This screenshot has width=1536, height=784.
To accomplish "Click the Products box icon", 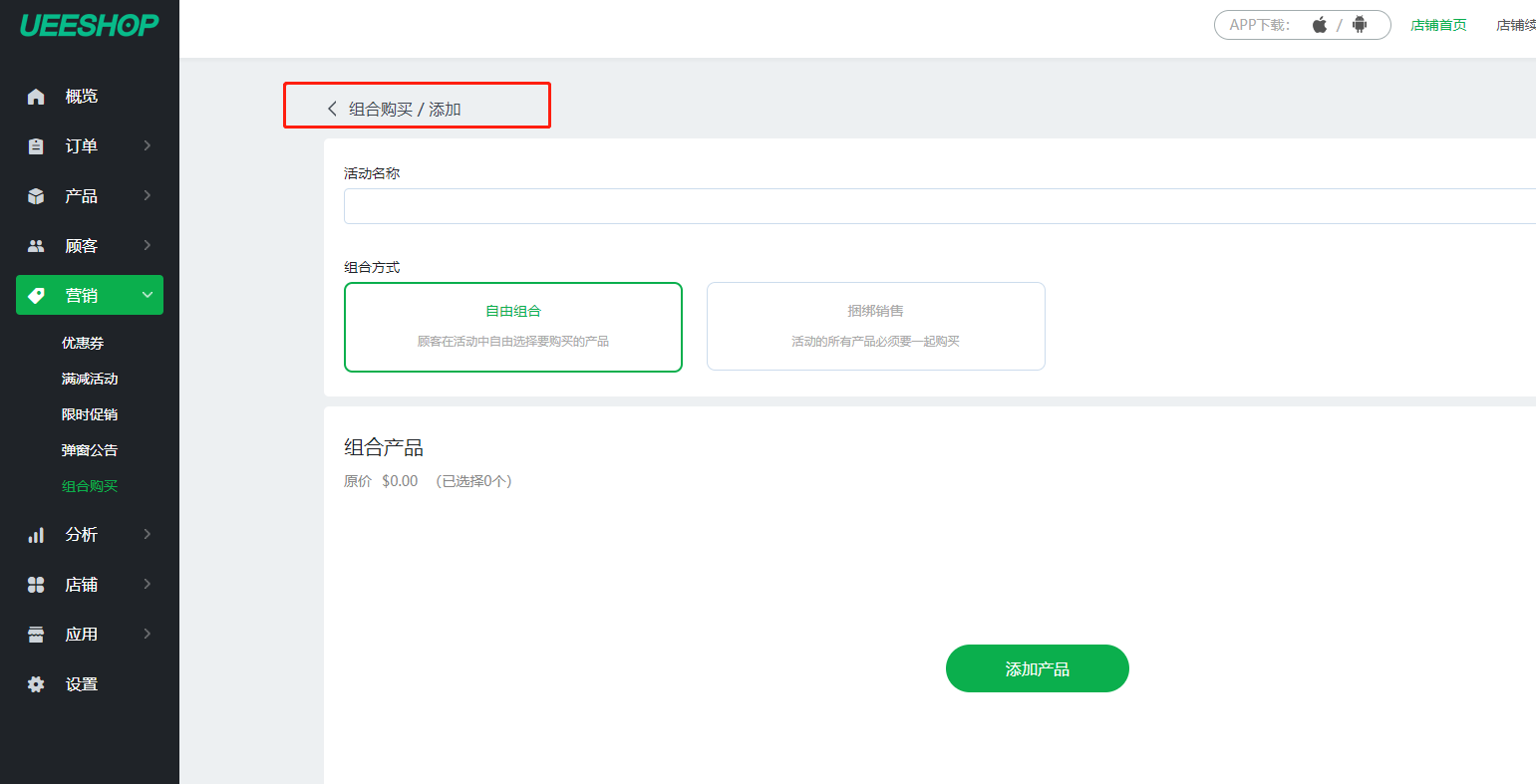I will click(x=36, y=196).
